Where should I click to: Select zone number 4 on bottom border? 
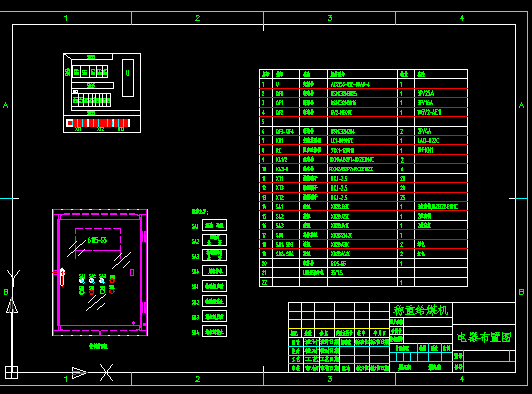(462, 379)
